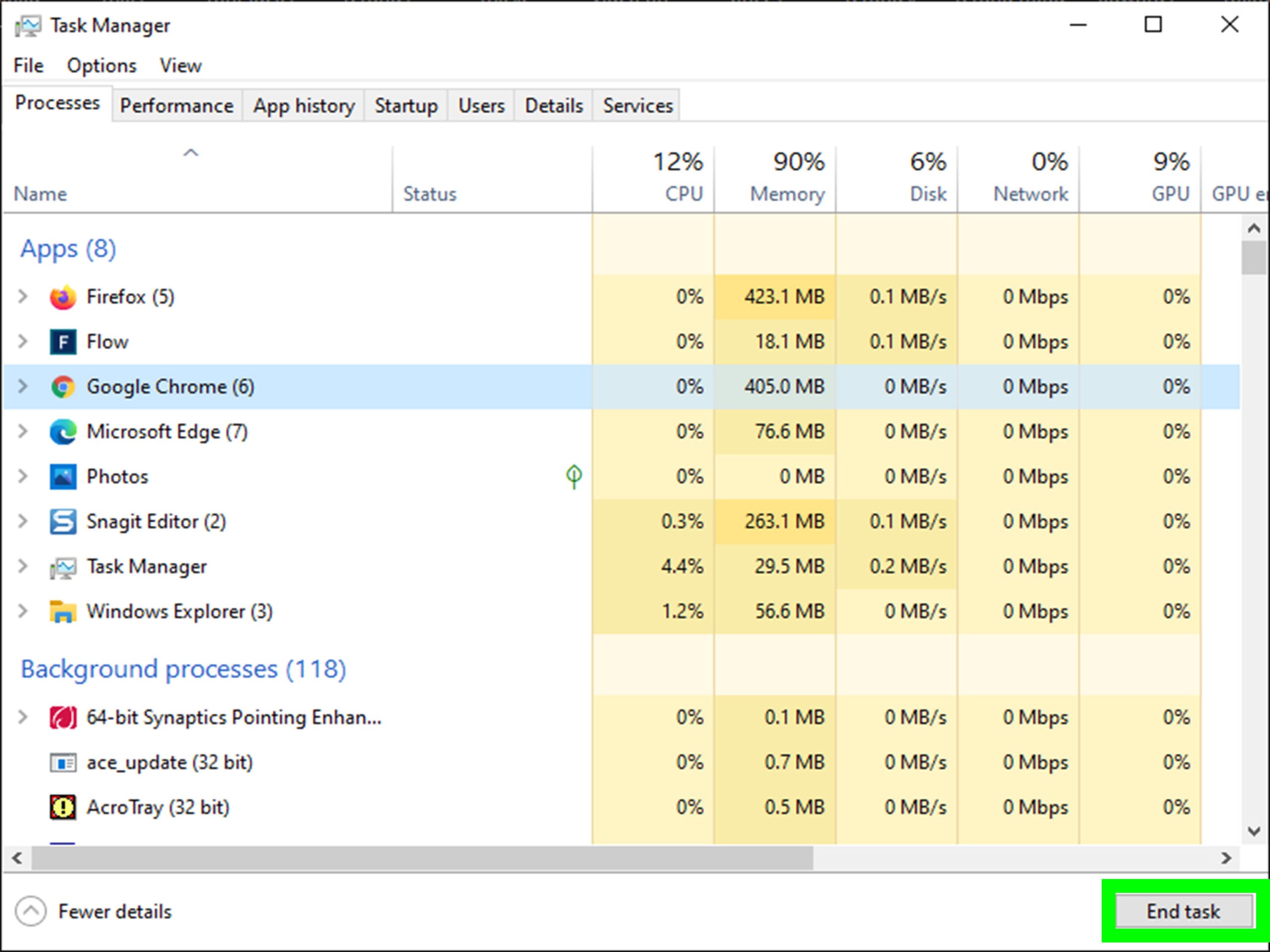
Task: Click the Synaptics Pointing Enhancements icon
Action: (x=63, y=718)
